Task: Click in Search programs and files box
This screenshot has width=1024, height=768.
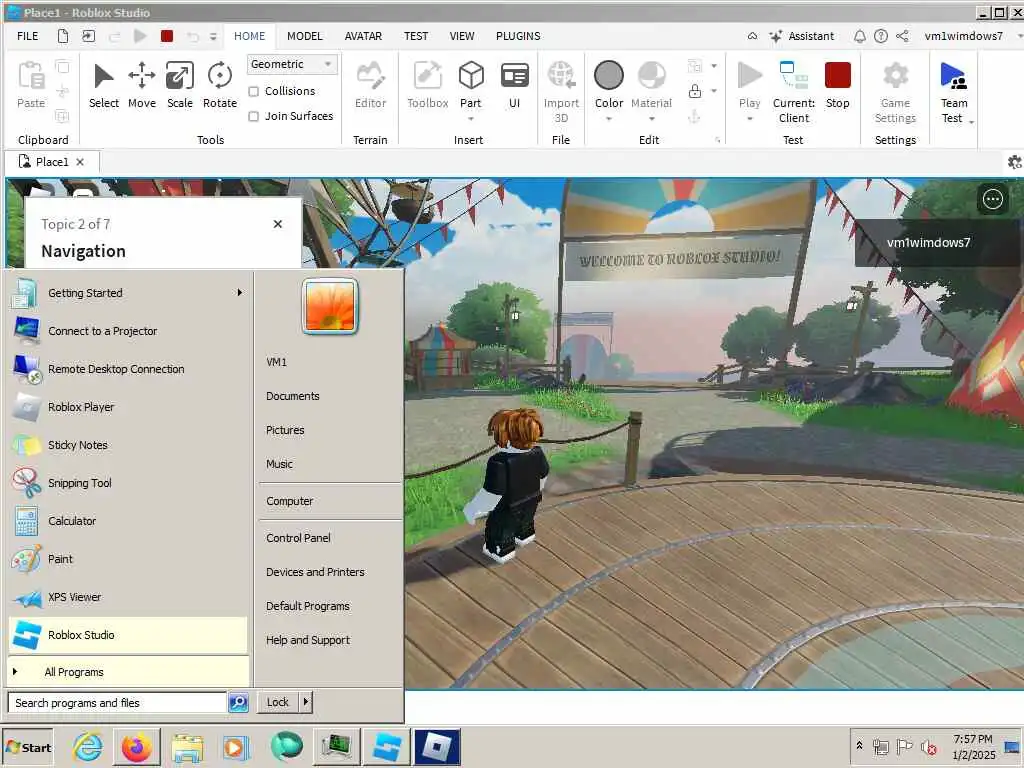Action: (x=118, y=703)
